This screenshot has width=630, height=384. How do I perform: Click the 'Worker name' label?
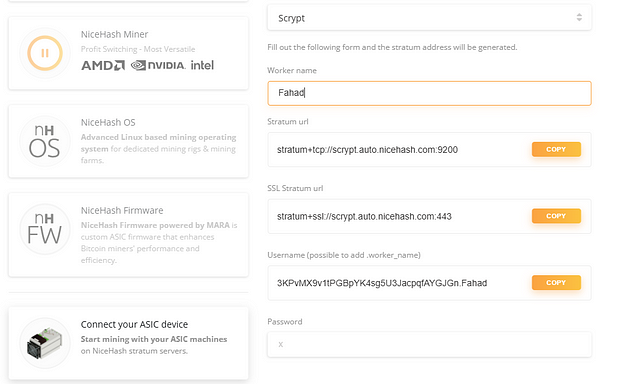coord(292,71)
